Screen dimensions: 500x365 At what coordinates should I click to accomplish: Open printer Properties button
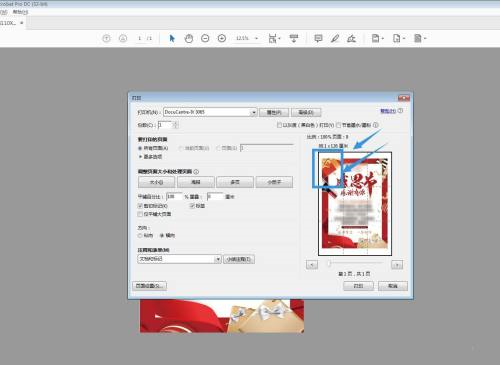click(274, 112)
